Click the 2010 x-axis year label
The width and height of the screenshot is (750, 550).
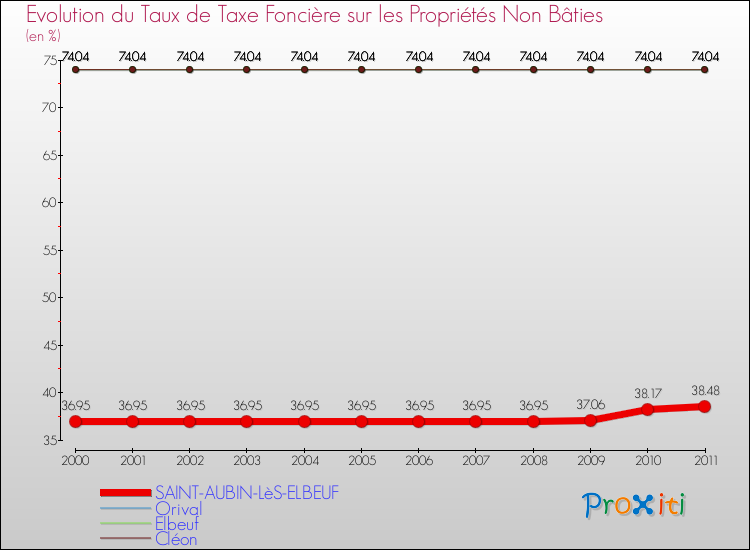click(648, 461)
